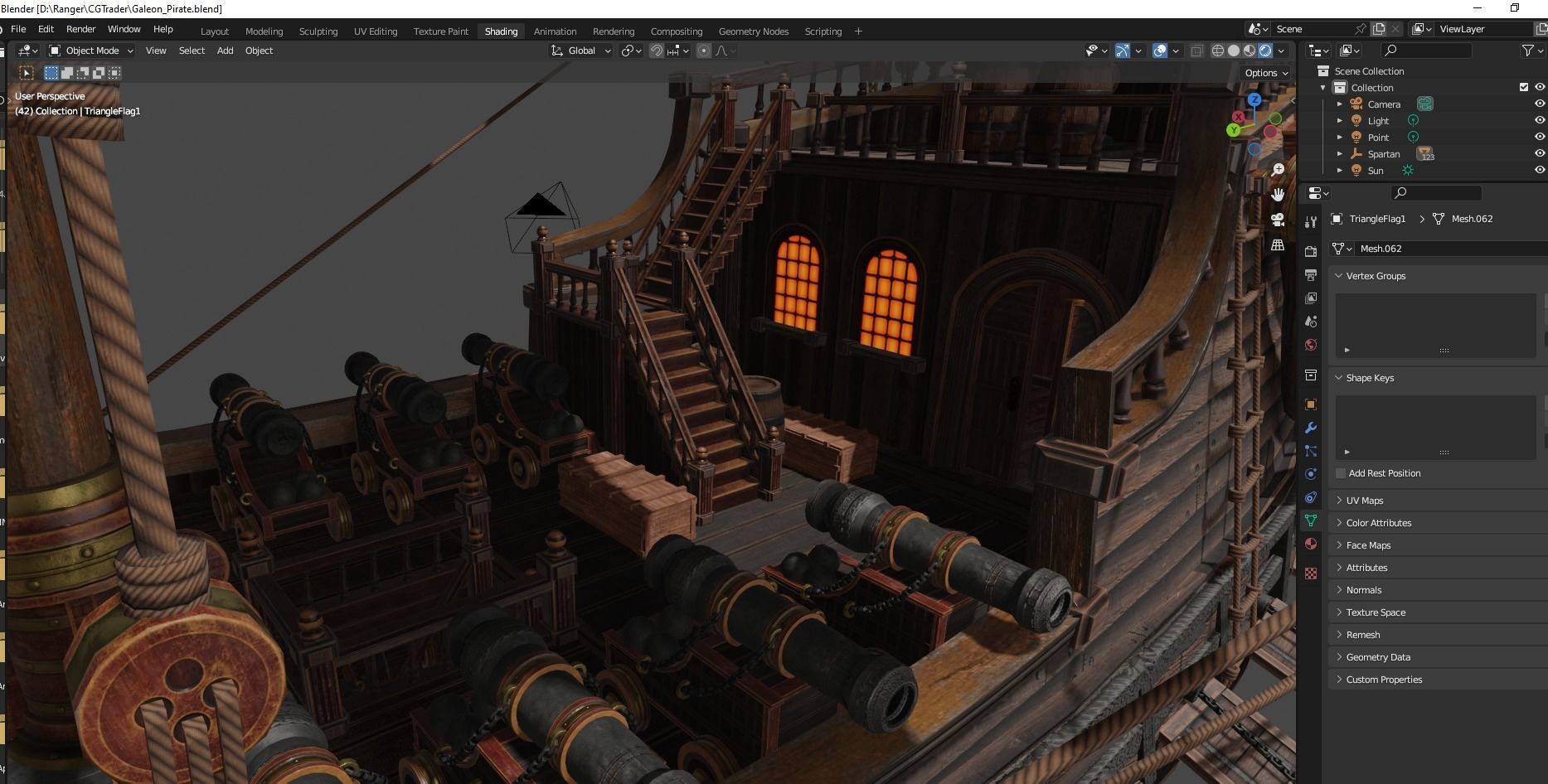The height and width of the screenshot is (784, 1548).
Task: Click the Z axis on navigation gizmo
Action: (x=1254, y=99)
